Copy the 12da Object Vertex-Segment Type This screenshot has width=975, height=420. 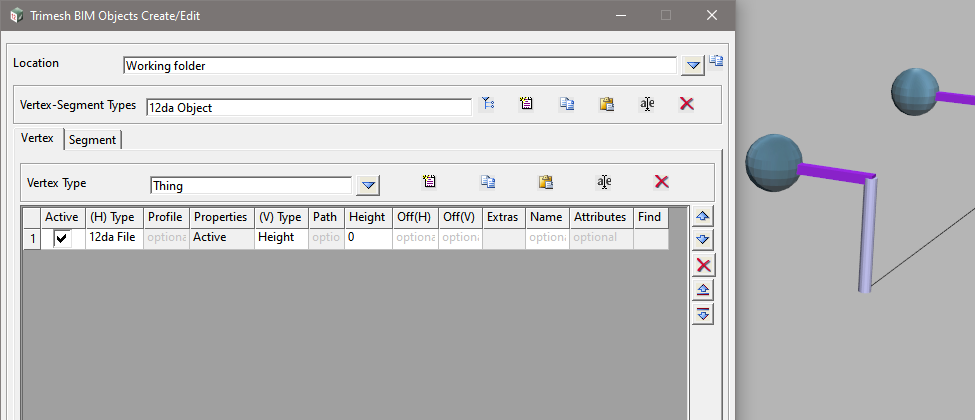567,103
